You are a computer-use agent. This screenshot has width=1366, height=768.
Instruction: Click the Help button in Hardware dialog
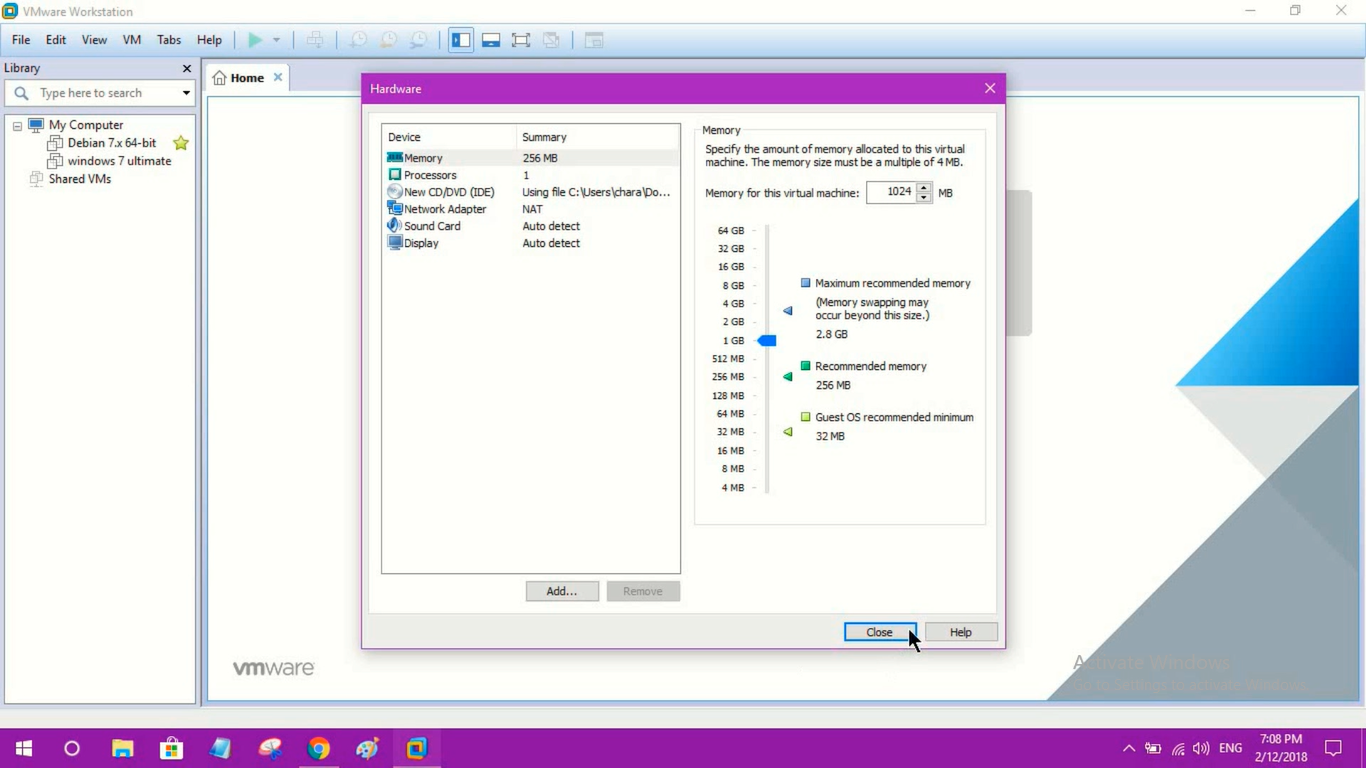pos(959,631)
